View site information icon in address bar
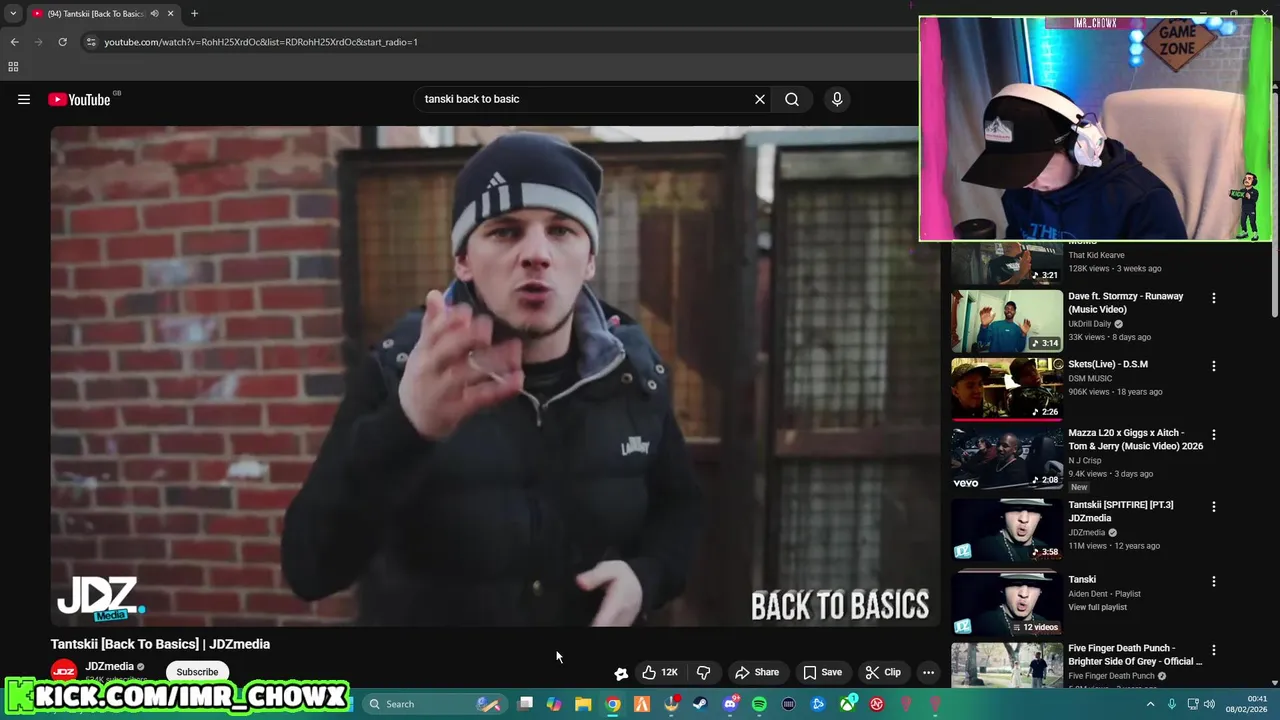Viewport: 1280px width, 720px height. (x=91, y=42)
